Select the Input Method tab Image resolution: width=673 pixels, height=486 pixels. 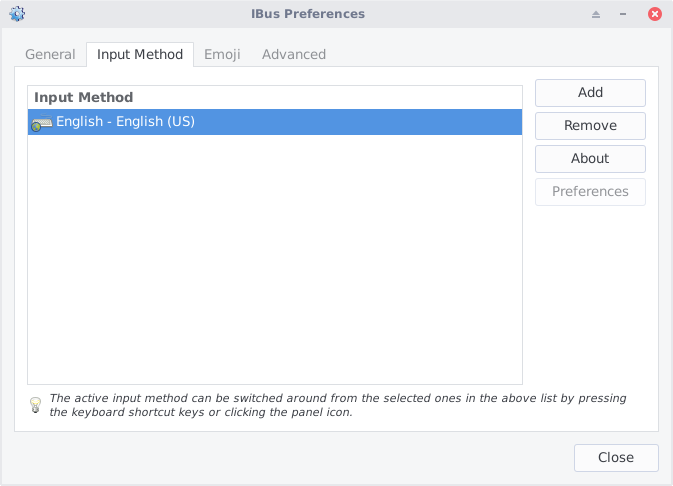tap(140, 55)
